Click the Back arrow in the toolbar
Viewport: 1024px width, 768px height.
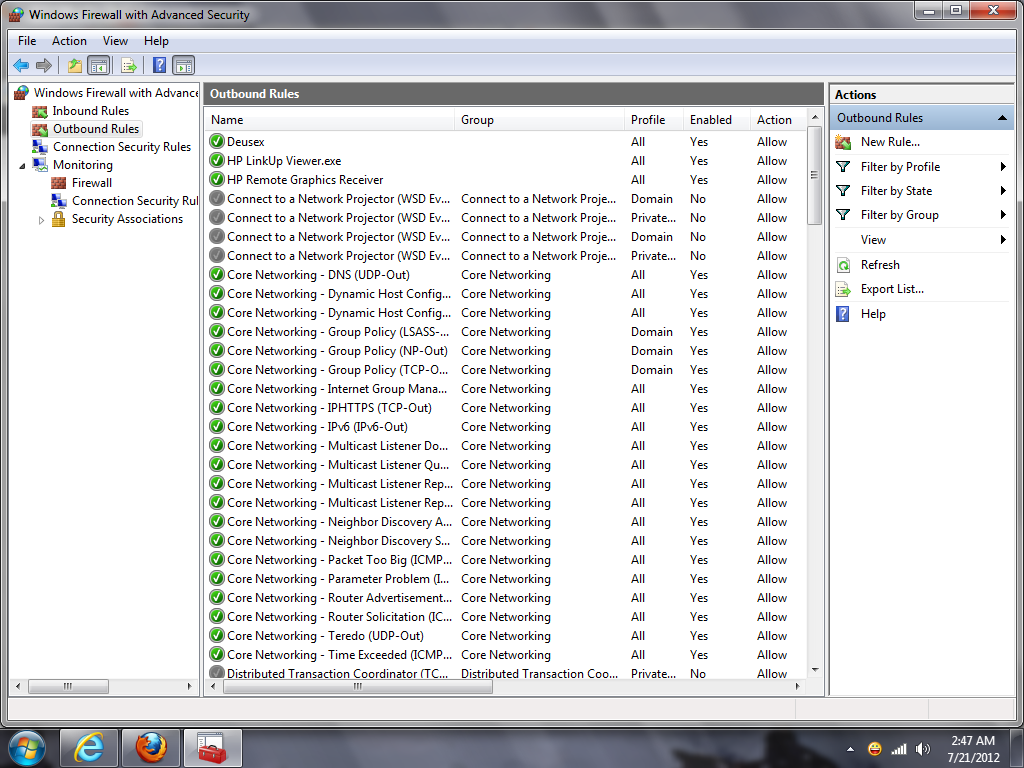(21, 66)
